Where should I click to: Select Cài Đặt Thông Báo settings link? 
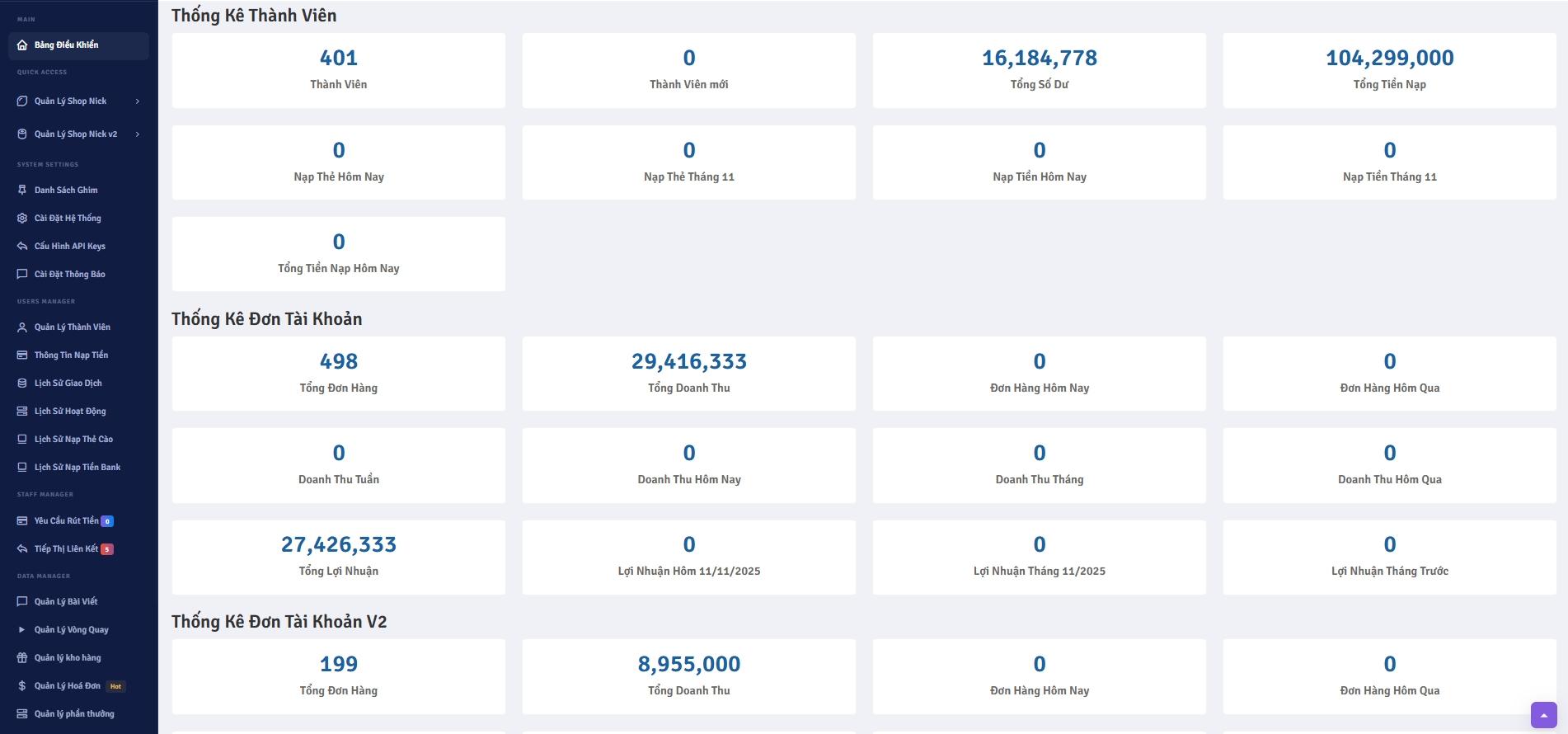coord(69,275)
